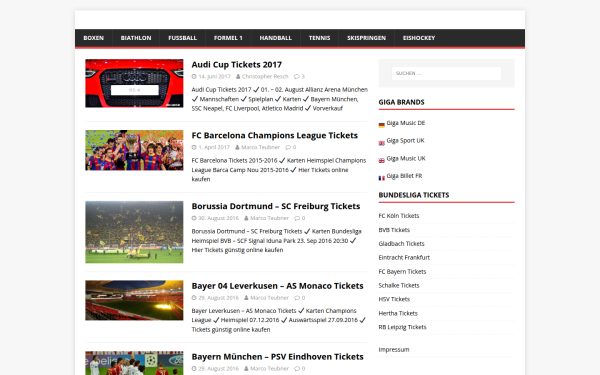Open HSV Tickets link
600x375 pixels.
(x=394, y=299)
